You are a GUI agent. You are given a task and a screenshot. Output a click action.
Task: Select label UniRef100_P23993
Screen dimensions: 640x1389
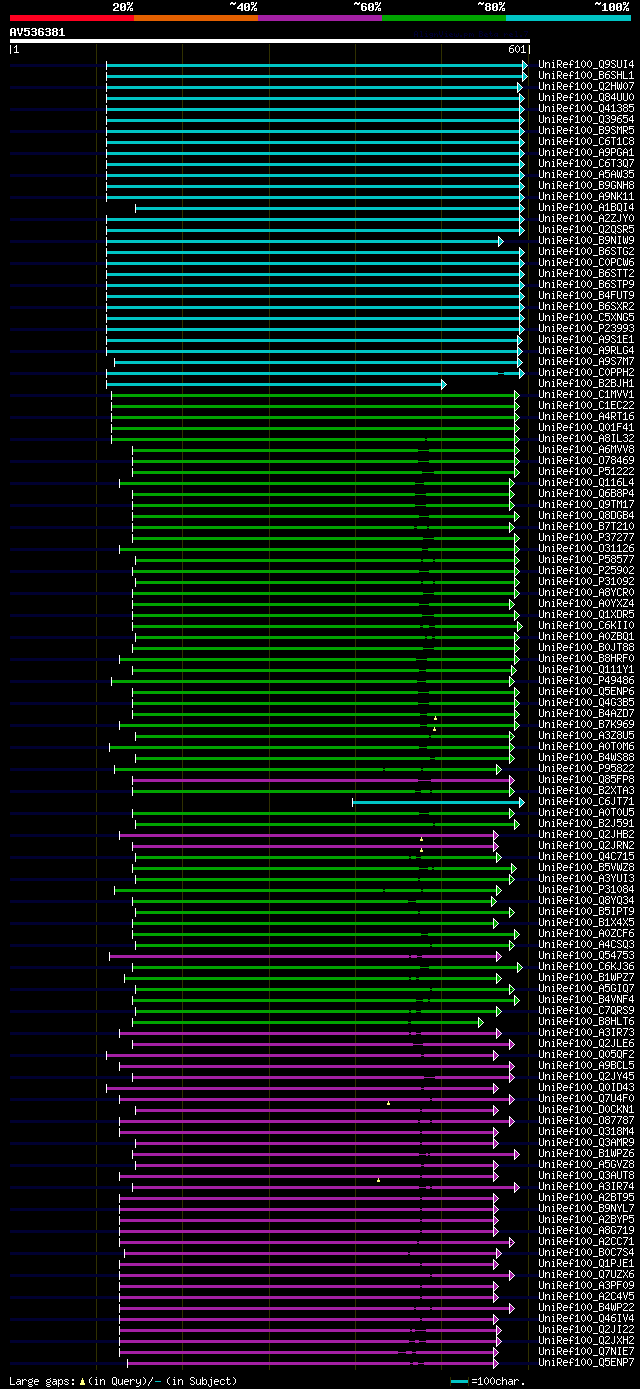[586, 328]
